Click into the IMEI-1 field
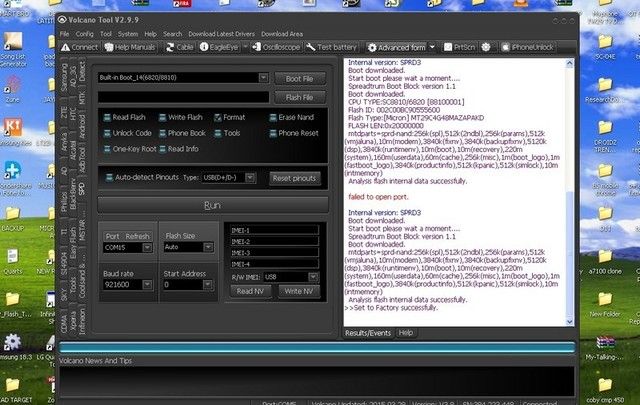The image size is (640, 405). (x=274, y=230)
